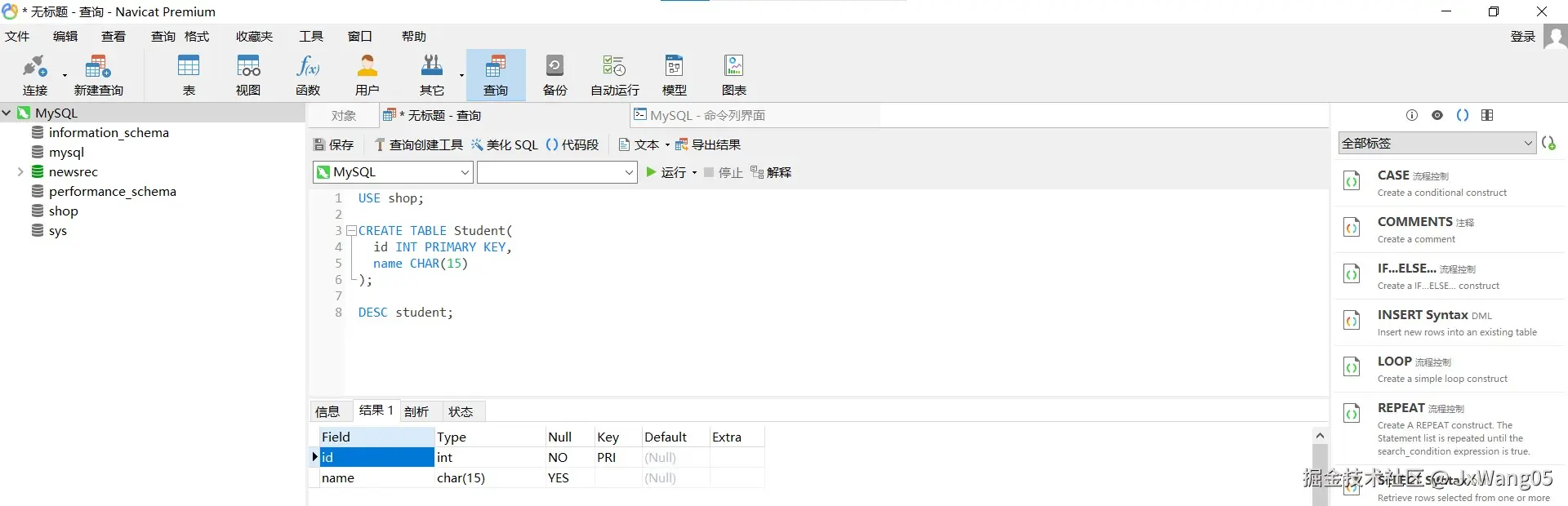Click the 保存 button

coord(334,145)
